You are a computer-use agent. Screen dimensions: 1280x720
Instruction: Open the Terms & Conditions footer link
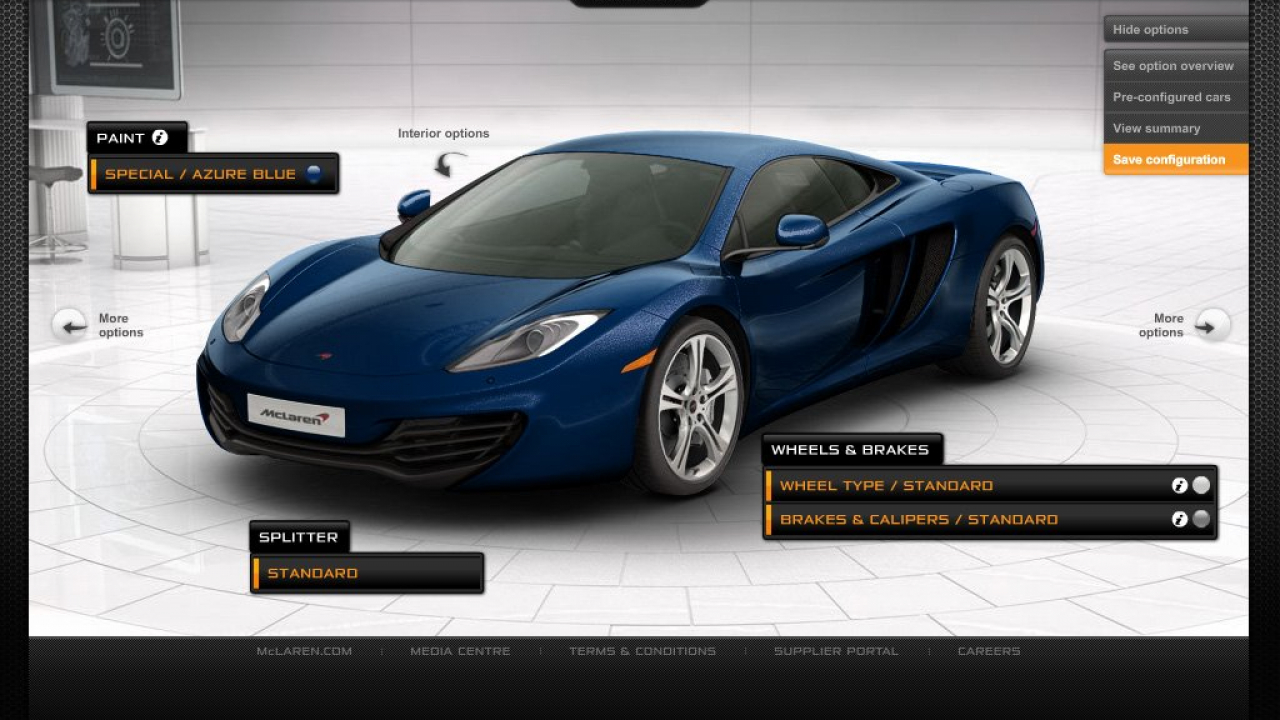click(642, 651)
